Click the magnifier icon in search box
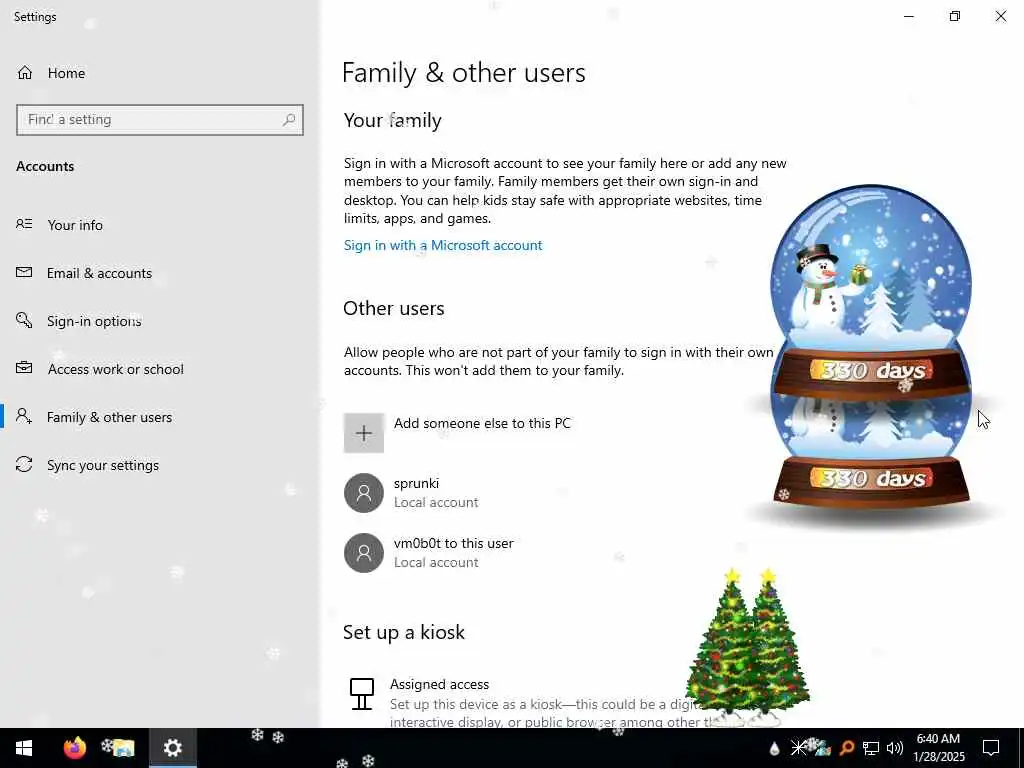 (289, 120)
